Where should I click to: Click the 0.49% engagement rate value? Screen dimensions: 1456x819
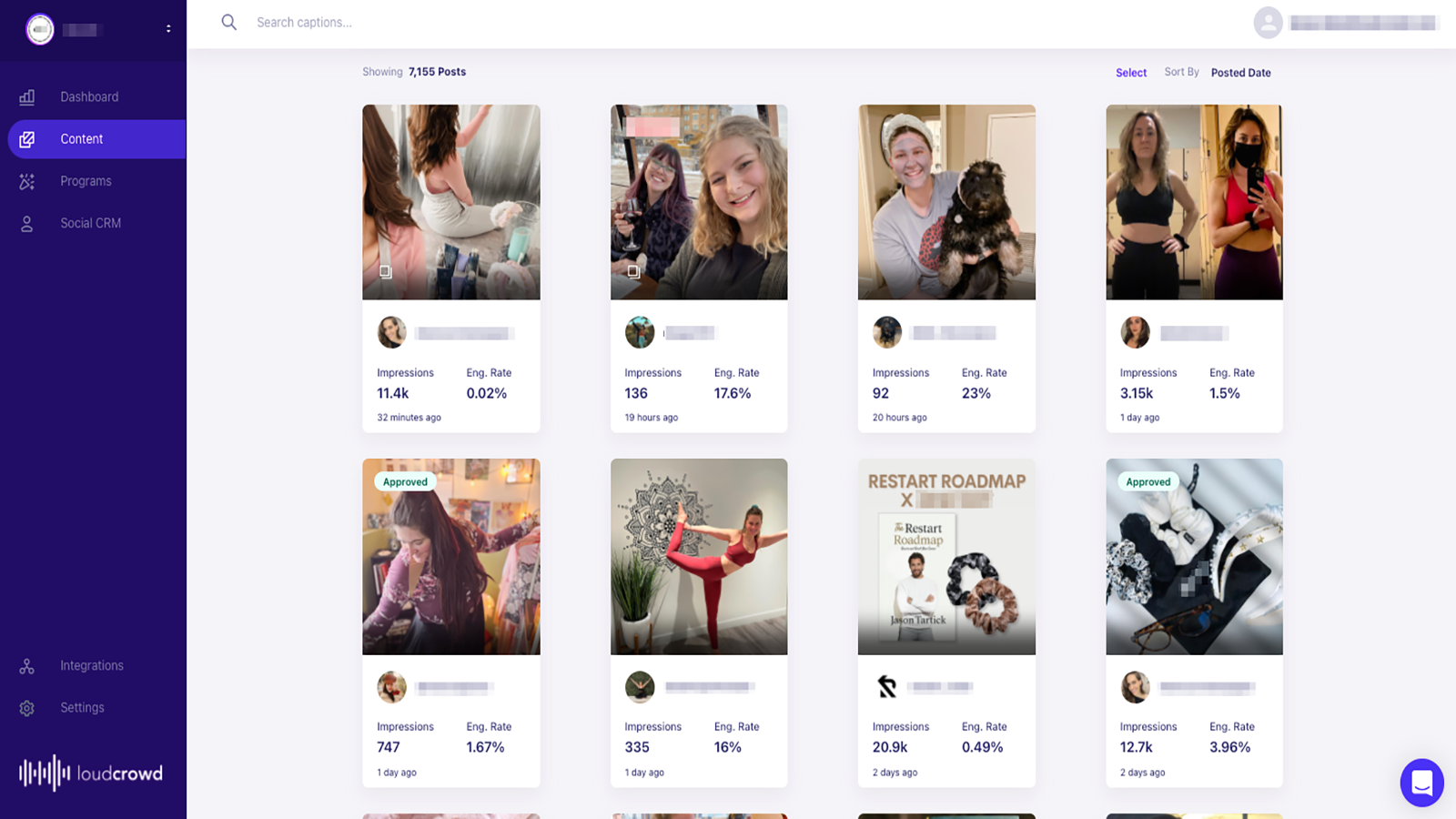coord(983,747)
